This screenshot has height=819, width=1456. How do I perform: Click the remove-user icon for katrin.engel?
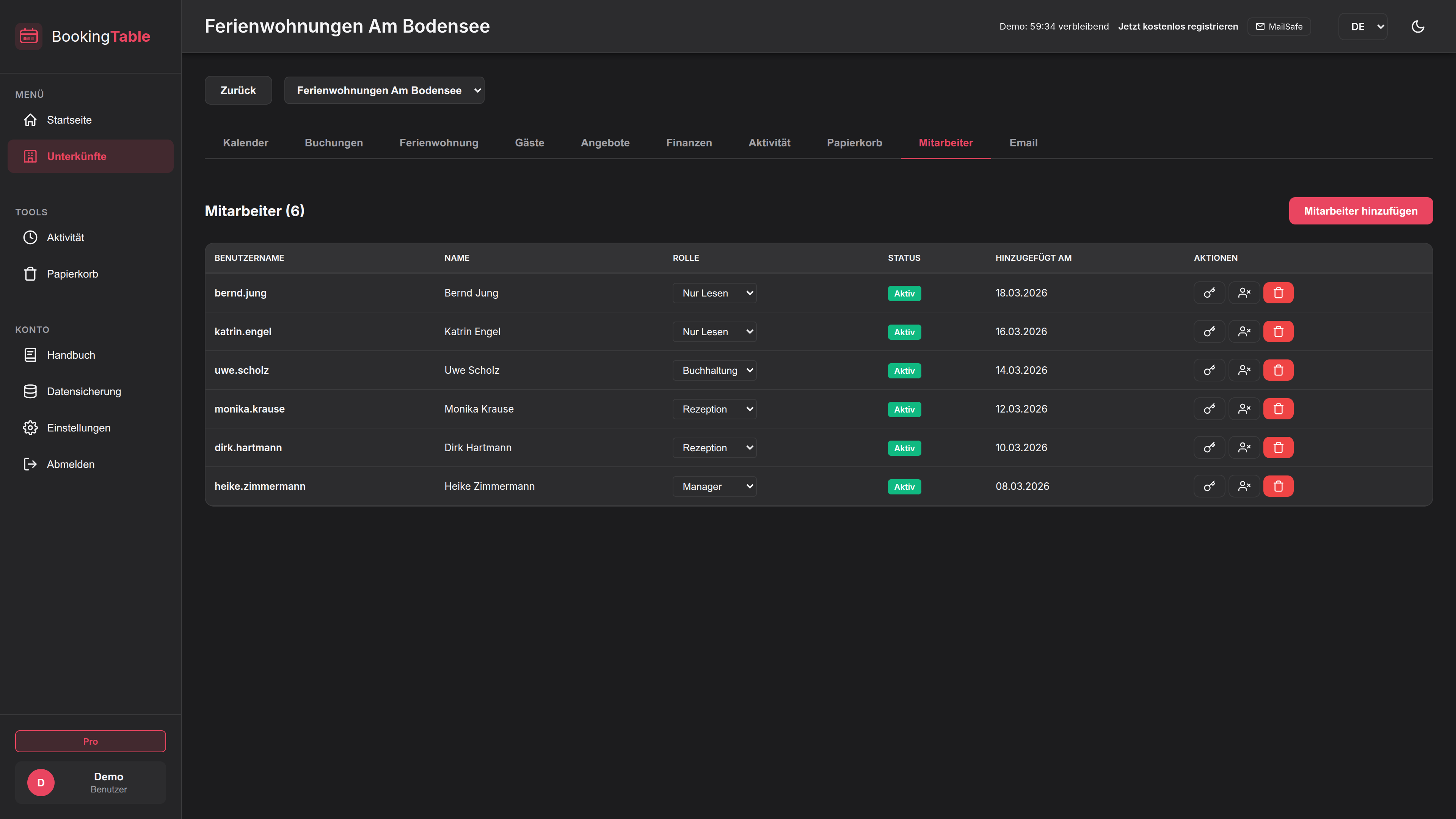(1244, 332)
